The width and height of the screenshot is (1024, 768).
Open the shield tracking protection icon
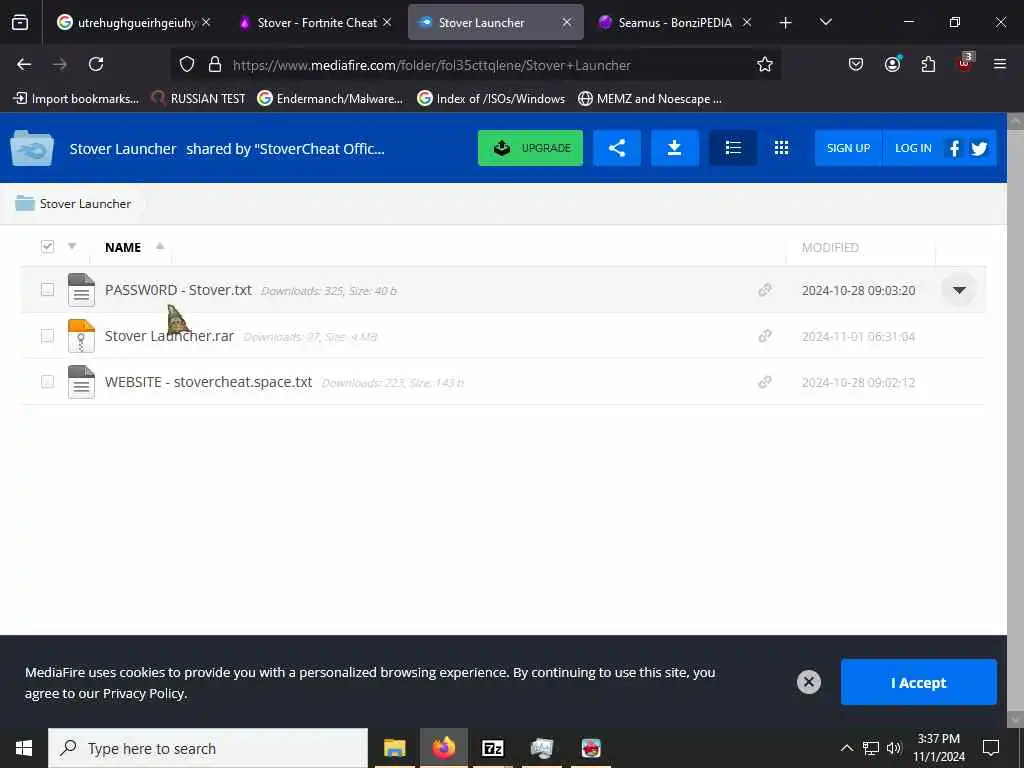click(187, 64)
